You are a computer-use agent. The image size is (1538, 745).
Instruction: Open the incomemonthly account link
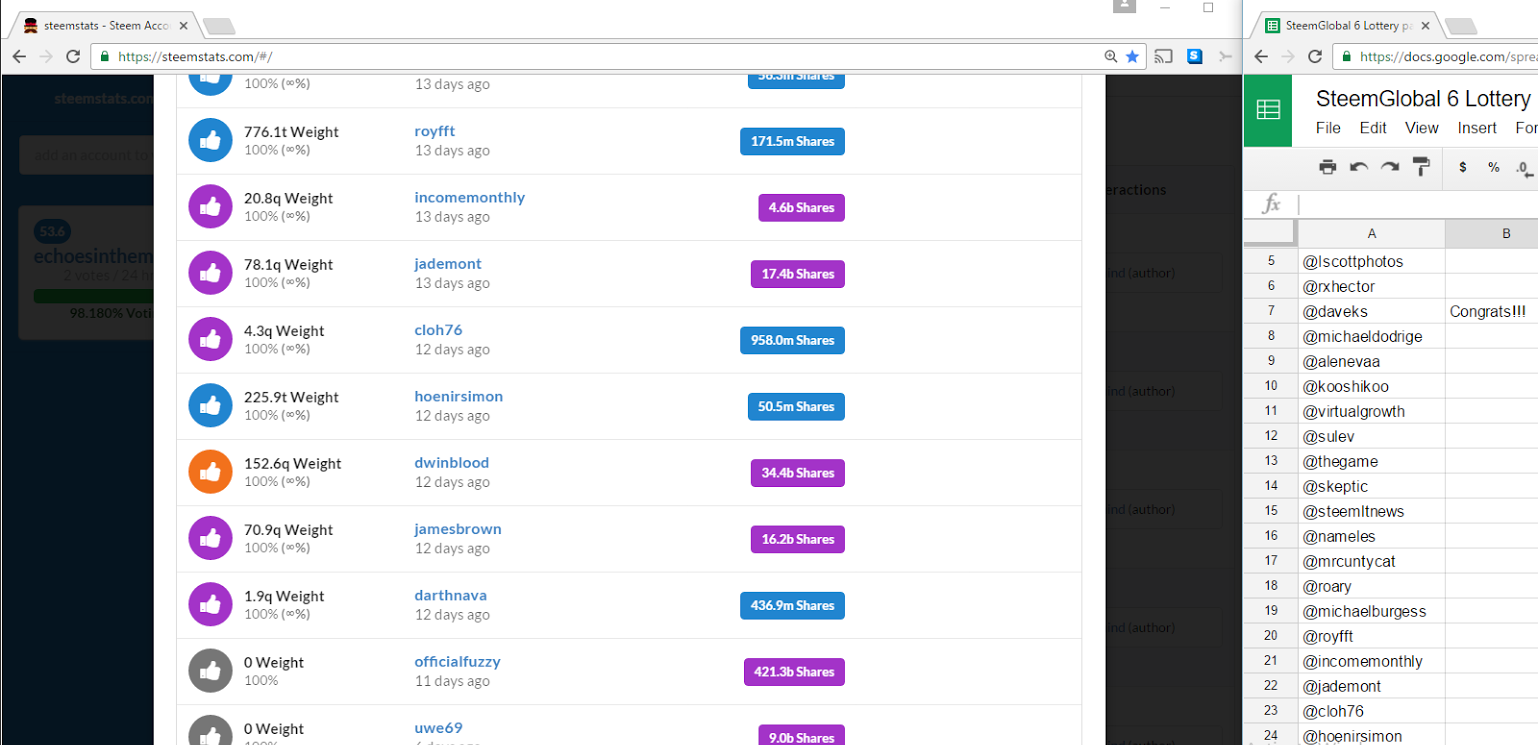470,197
